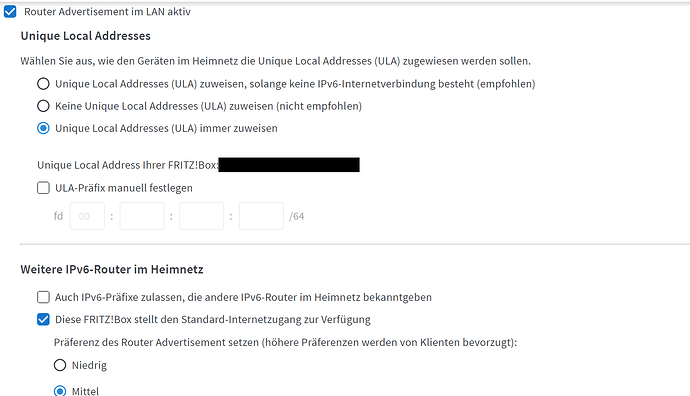Click the third ULA prefix input field

(202, 216)
